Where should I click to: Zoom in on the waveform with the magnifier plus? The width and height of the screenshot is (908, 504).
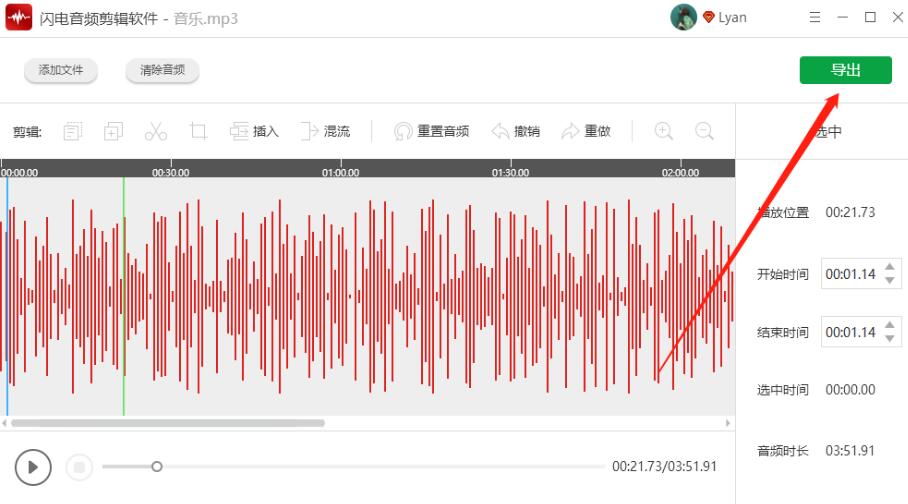click(x=664, y=132)
